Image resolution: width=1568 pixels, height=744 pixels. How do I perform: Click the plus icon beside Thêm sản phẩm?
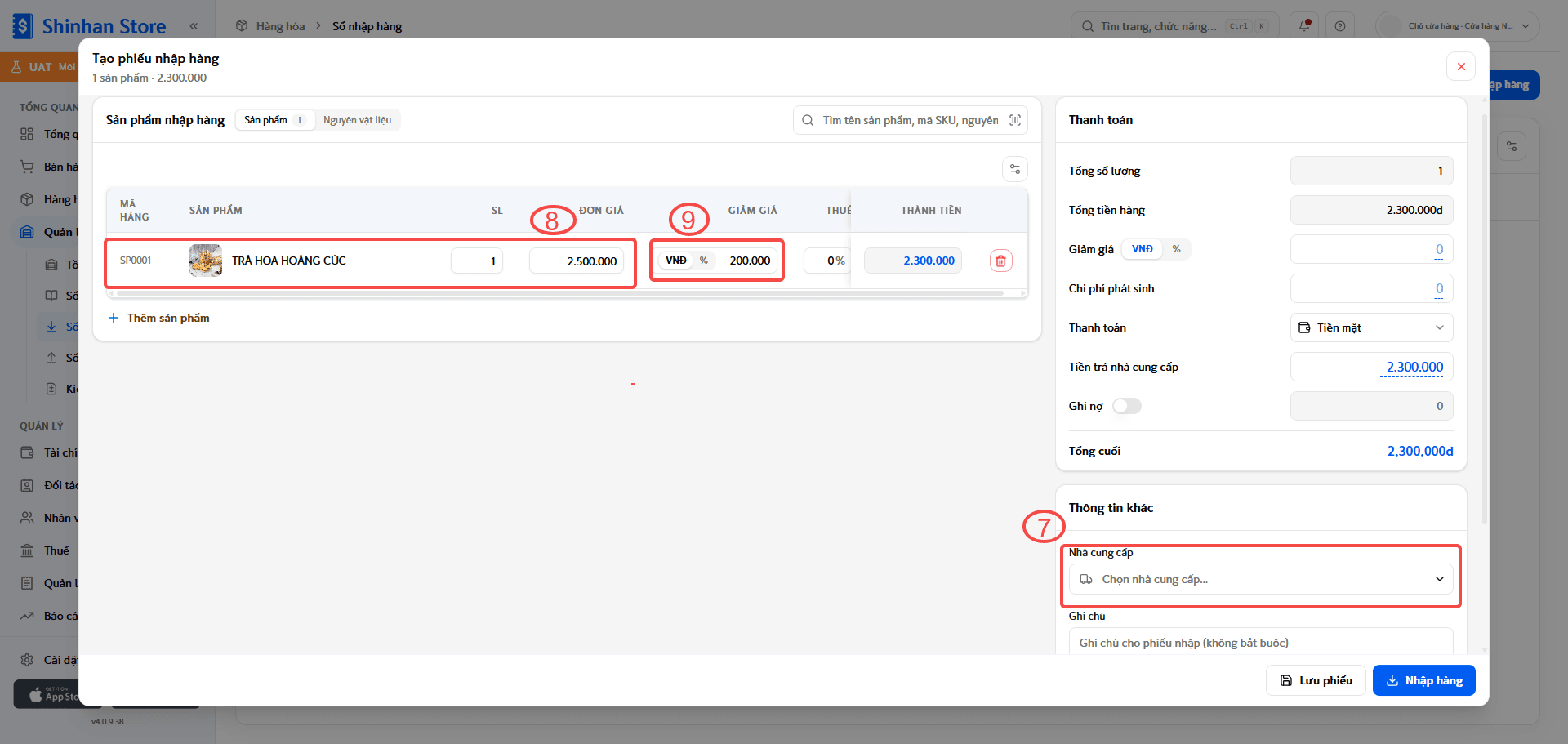(x=114, y=318)
